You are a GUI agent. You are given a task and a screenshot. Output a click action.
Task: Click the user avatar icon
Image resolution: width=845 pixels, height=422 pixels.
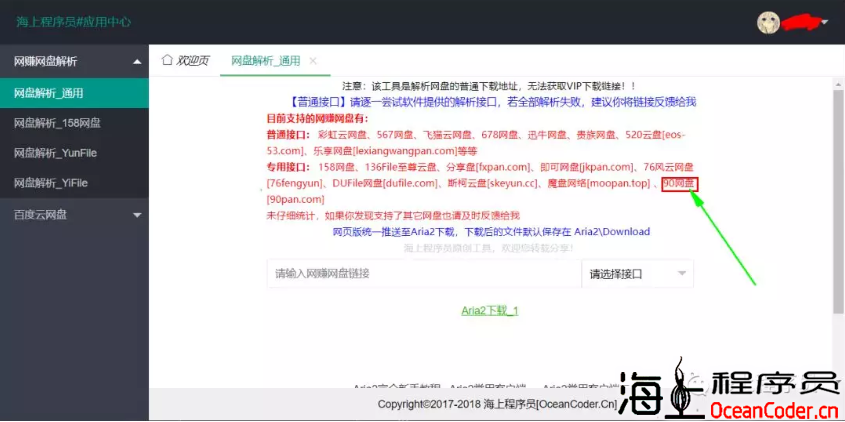(768, 23)
